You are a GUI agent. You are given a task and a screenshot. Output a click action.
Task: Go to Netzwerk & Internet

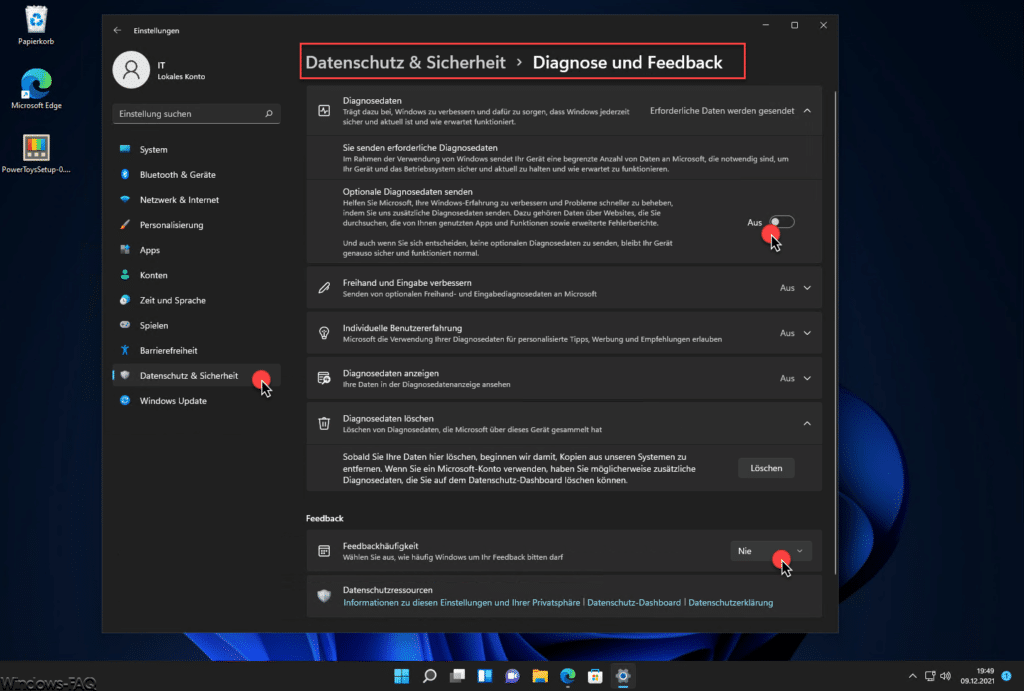(196, 200)
